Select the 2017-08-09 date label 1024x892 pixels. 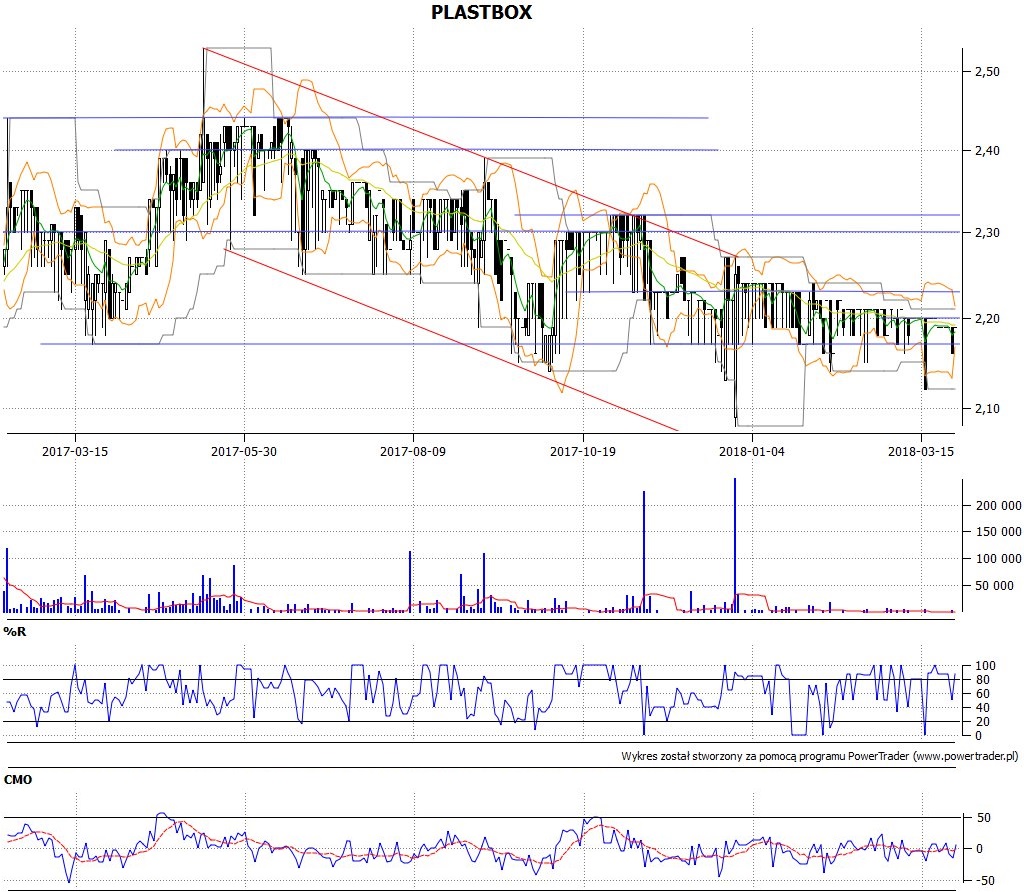pyautogui.click(x=413, y=451)
